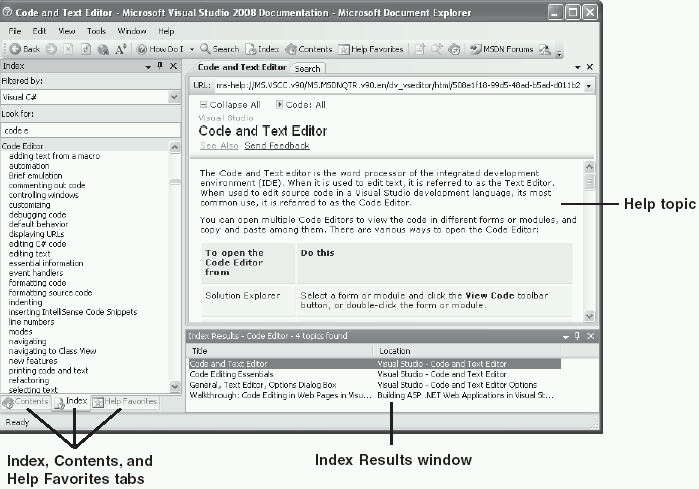Select 'adding text from a macro' index entry

point(54,156)
